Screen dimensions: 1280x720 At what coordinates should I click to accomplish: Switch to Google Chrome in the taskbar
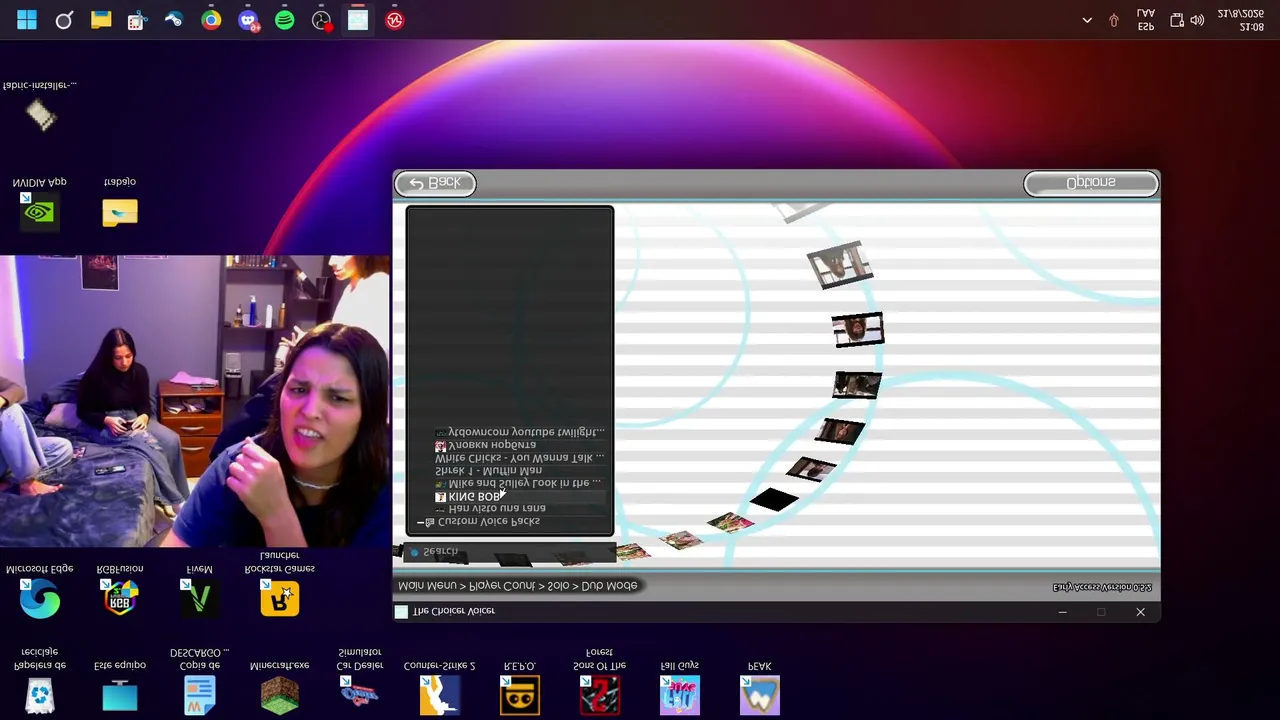coord(211,20)
